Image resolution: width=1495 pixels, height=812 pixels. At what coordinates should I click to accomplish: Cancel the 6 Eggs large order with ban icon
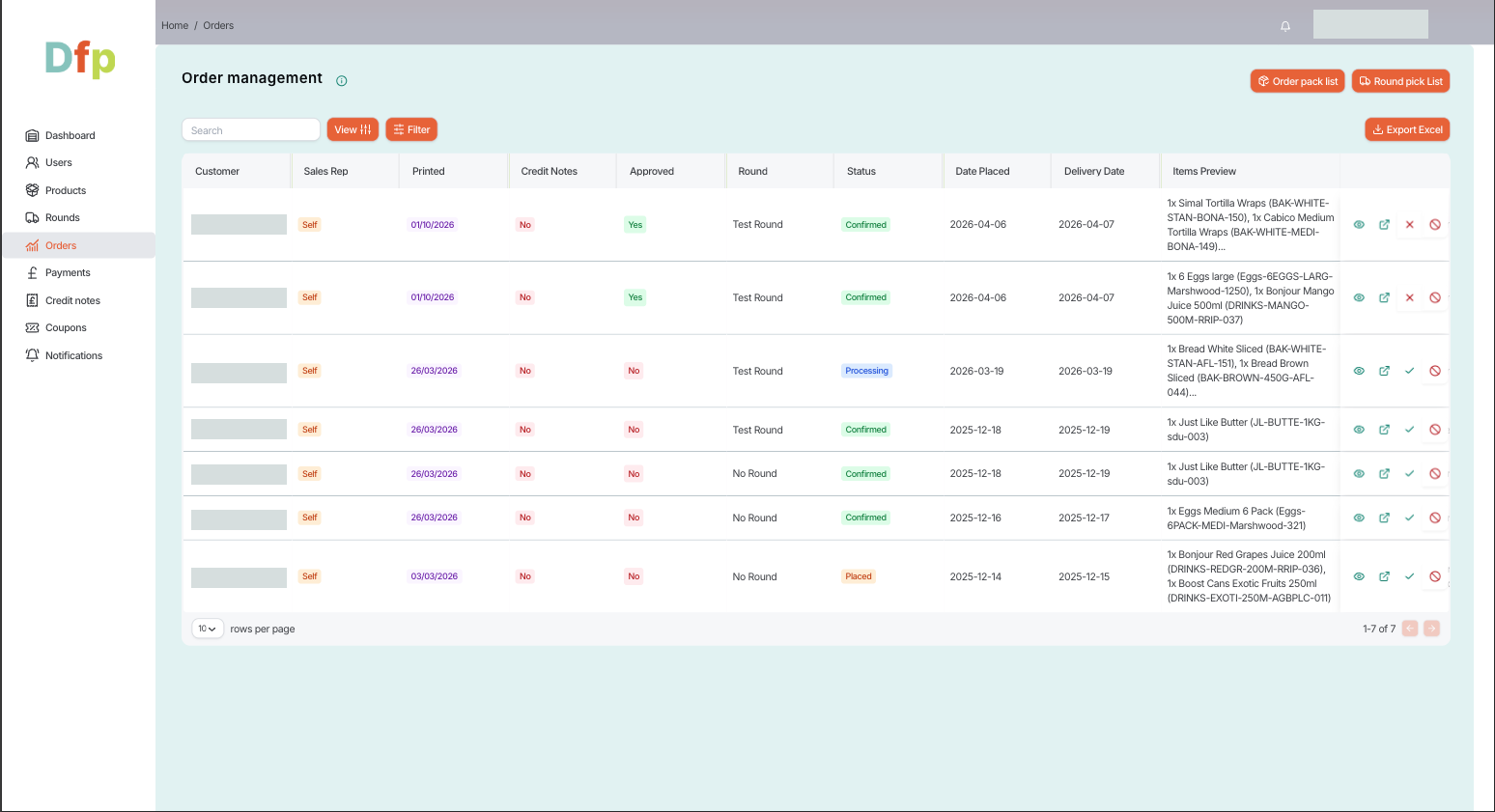pyautogui.click(x=1435, y=297)
